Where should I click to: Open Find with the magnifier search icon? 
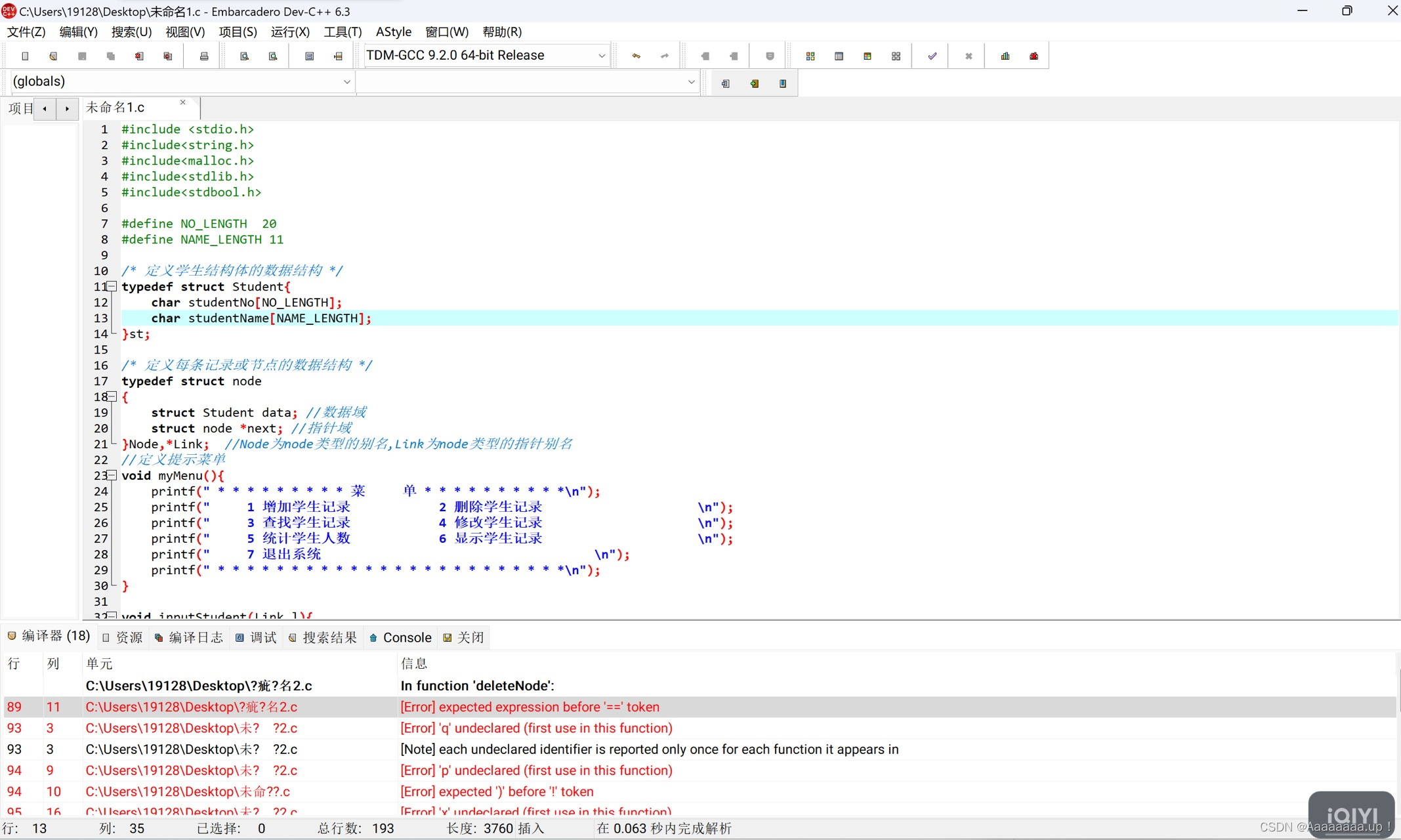pyautogui.click(x=244, y=55)
